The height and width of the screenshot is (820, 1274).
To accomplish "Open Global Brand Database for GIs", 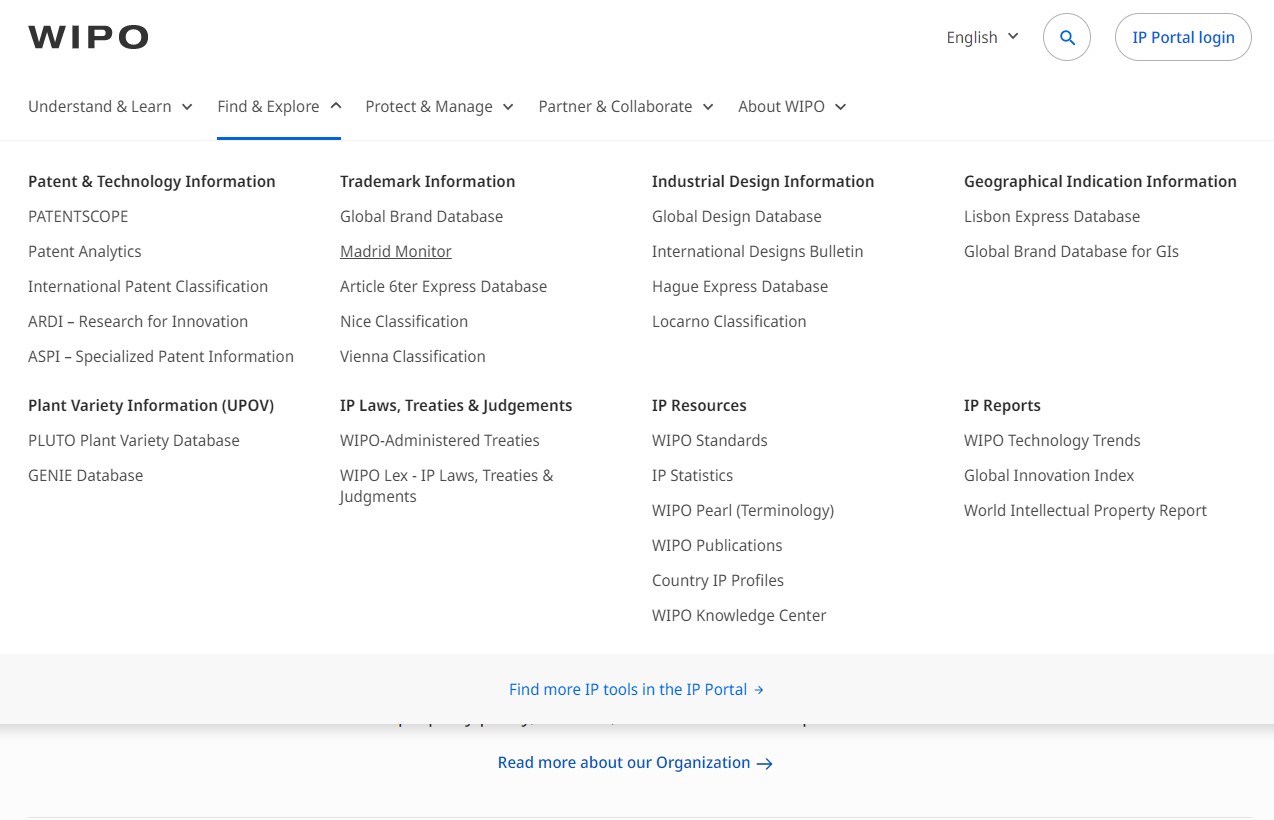I will [1071, 252].
